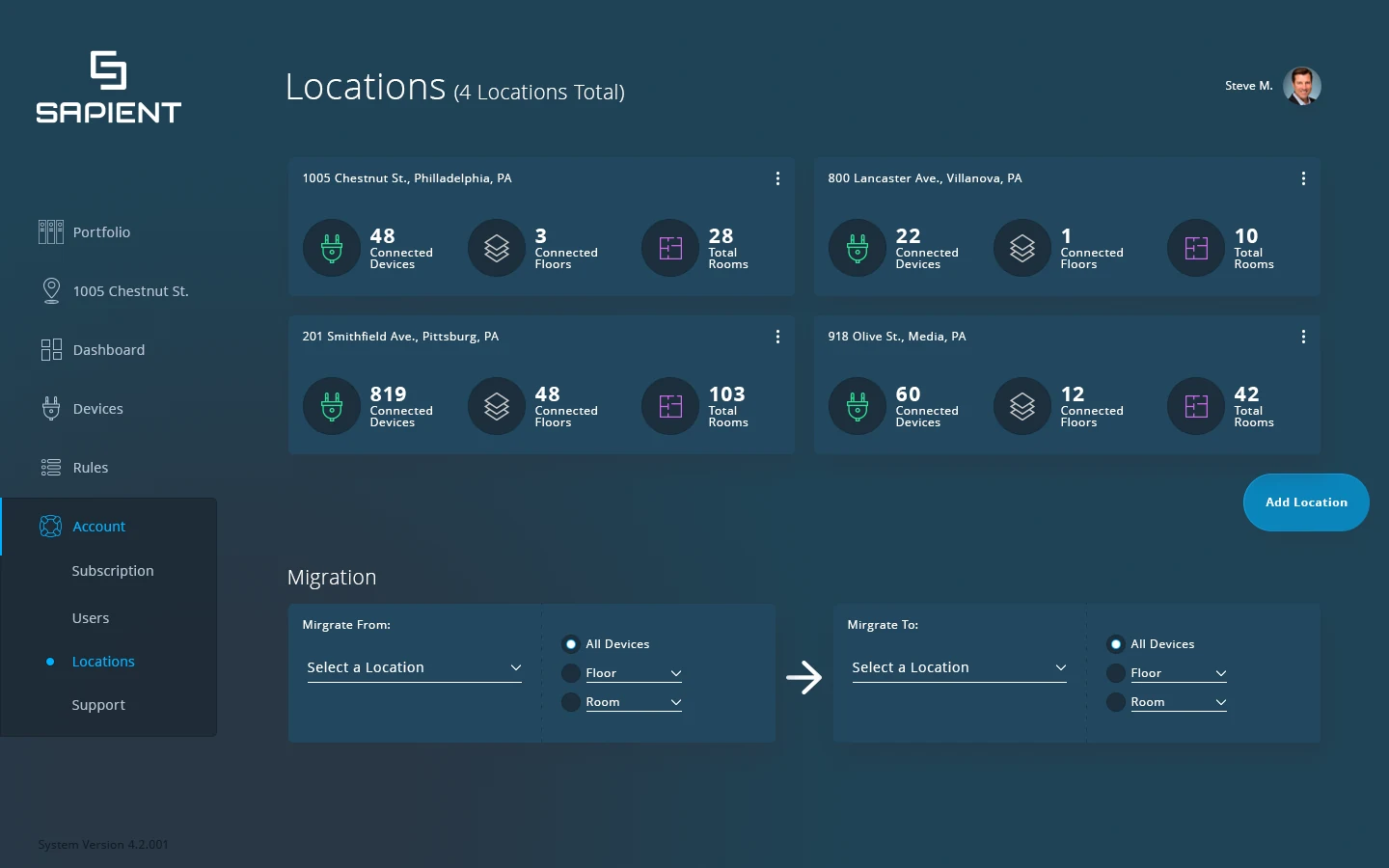Open Select a Location dropdown under Migrate To
1389x868 pixels.
pyautogui.click(x=959, y=667)
